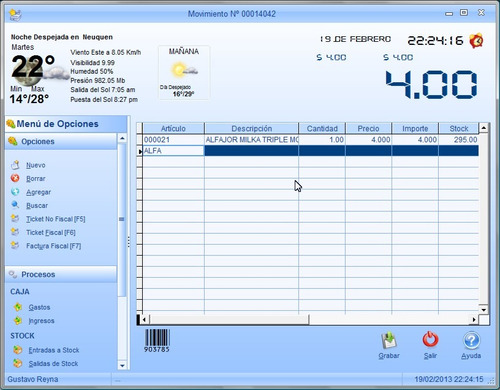Click the Salidas de Stock box icon
The height and width of the screenshot is (390, 500).
(x=18, y=363)
